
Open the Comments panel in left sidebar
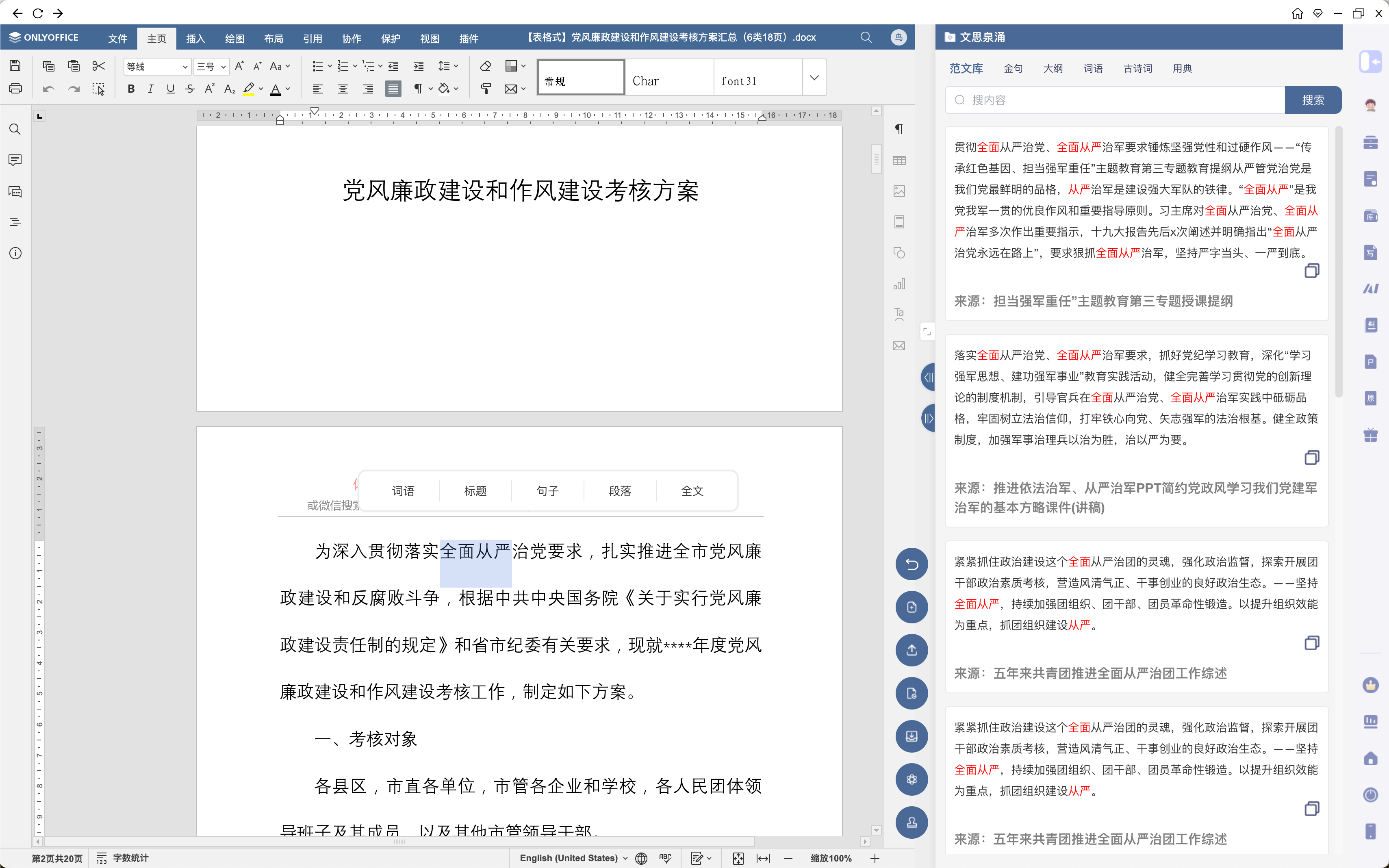coord(15,160)
